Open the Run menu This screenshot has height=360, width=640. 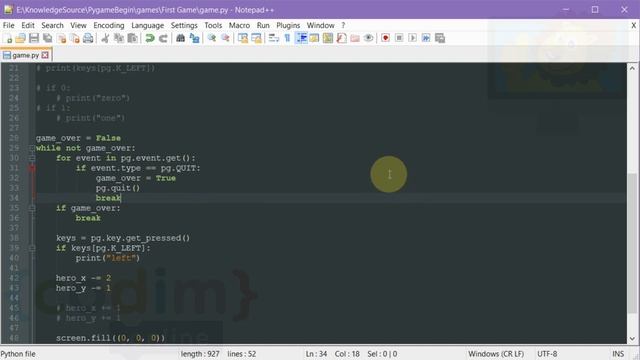[x=263, y=25]
